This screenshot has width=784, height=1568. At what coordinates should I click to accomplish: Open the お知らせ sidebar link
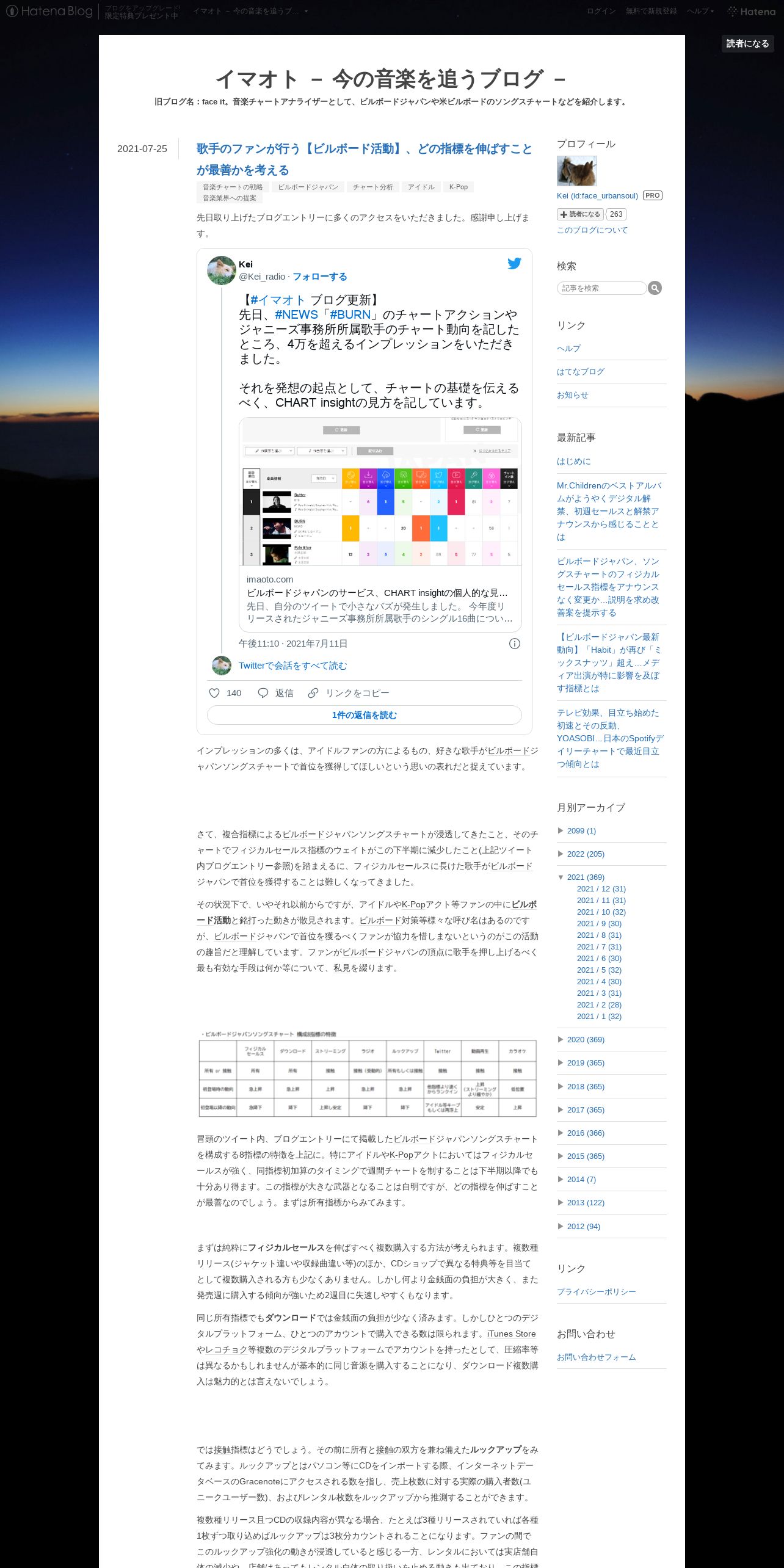click(x=573, y=395)
